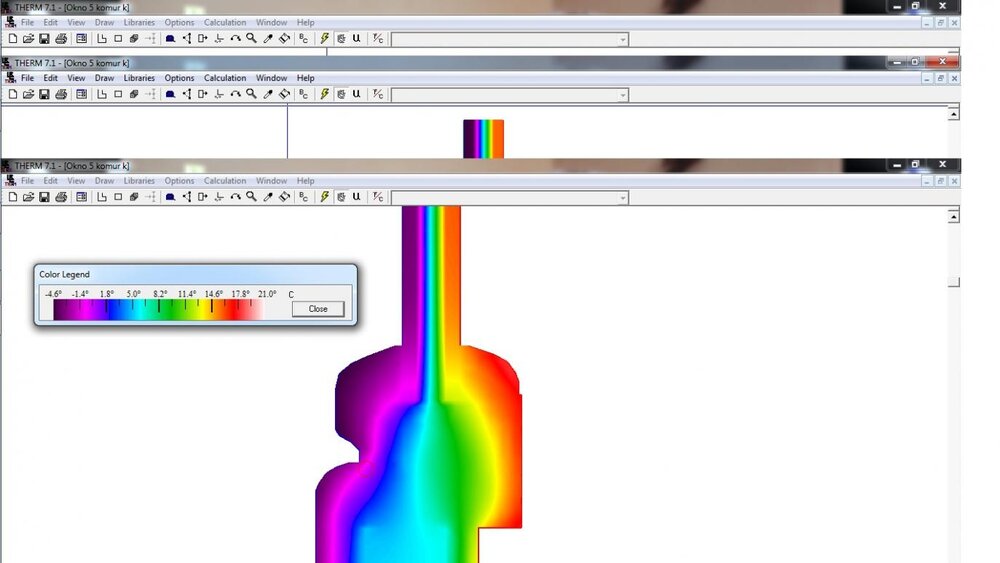
Task: Click the Open file icon in the topmost toolbar
Action: (28, 39)
